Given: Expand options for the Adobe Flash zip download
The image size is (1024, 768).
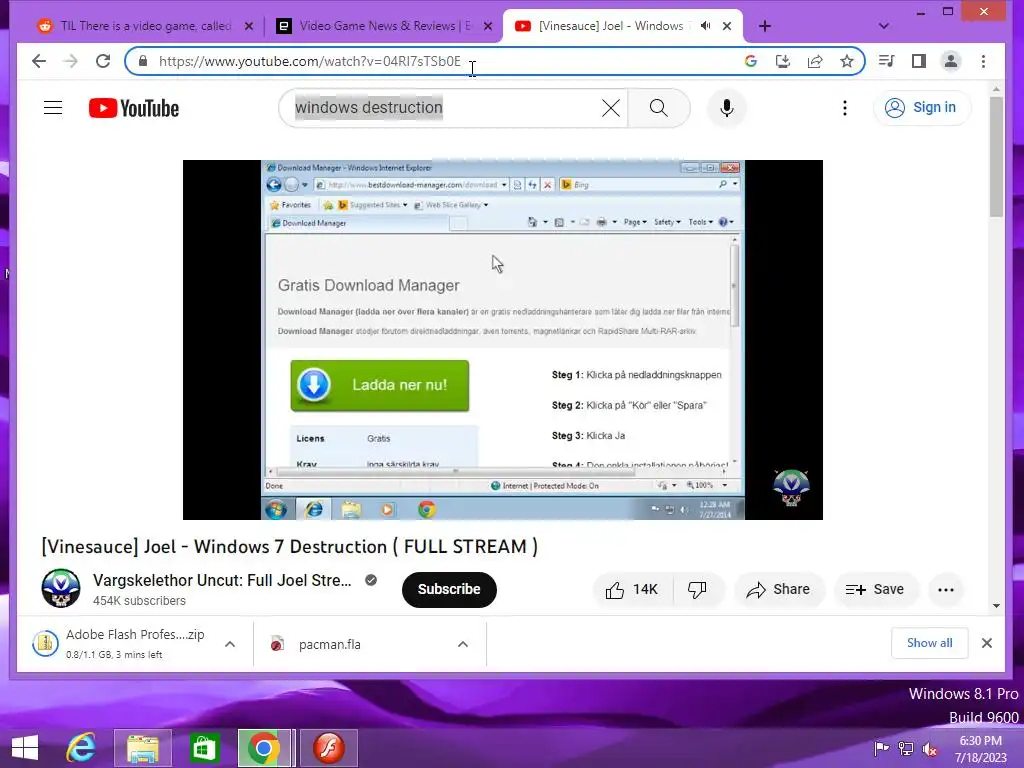Looking at the screenshot, I should click(x=230, y=644).
